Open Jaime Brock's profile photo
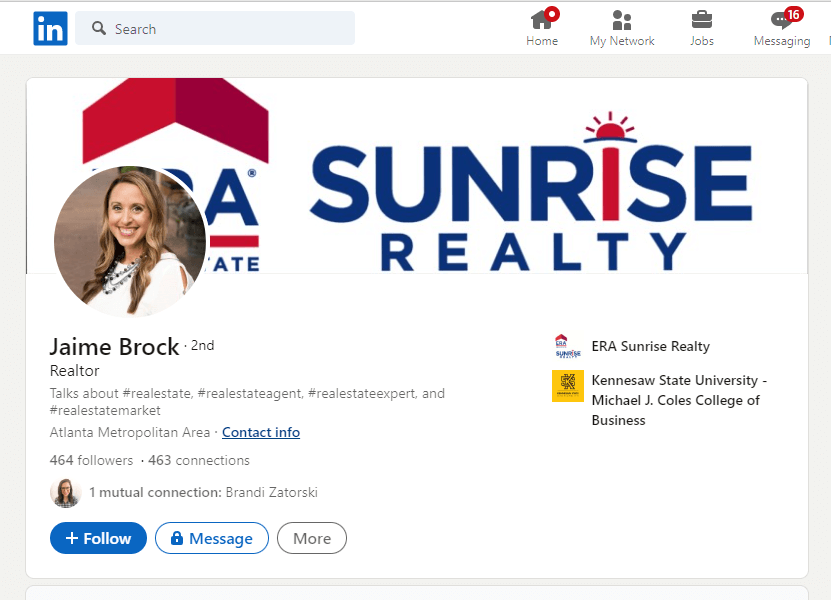Image resolution: width=831 pixels, height=600 pixels. [130, 238]
